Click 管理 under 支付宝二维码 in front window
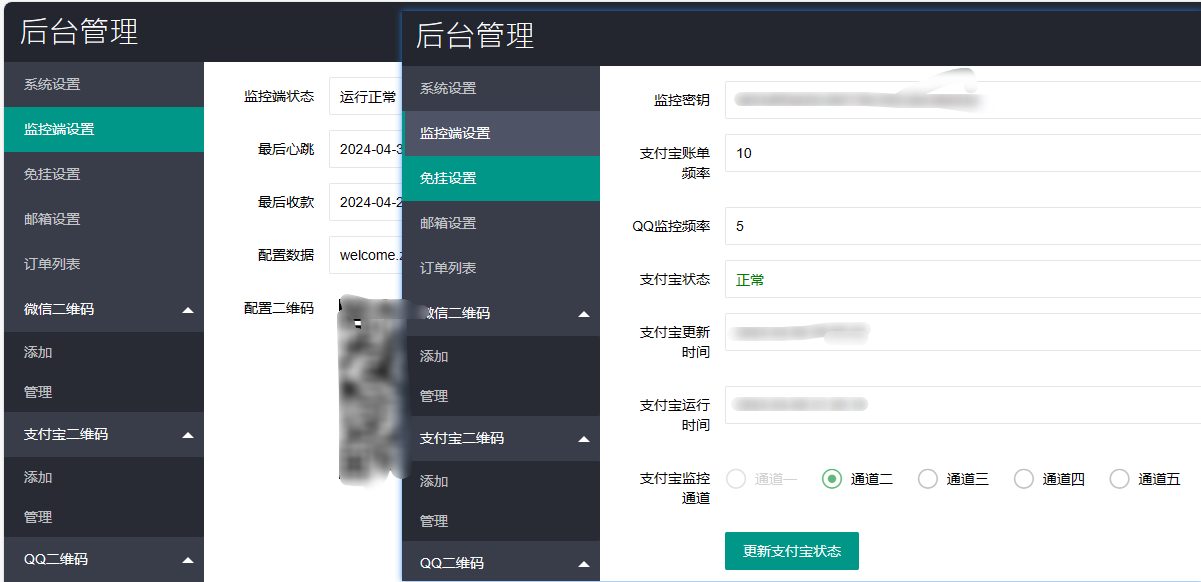Viewport: 1201px width, 582px height. (501, 521)
